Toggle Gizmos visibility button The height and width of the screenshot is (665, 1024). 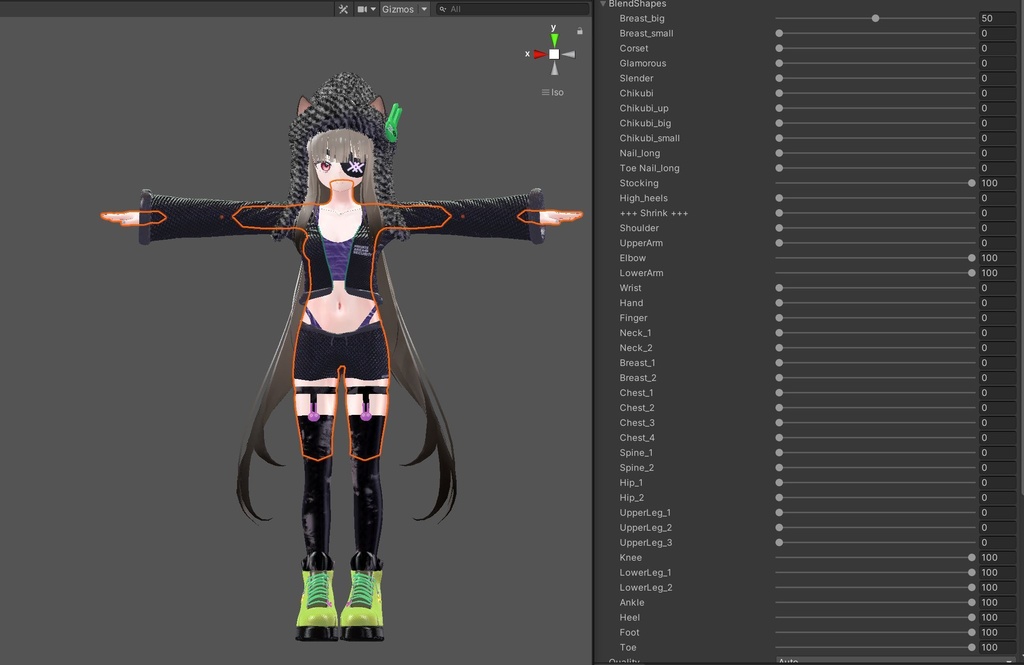[397, 9]
